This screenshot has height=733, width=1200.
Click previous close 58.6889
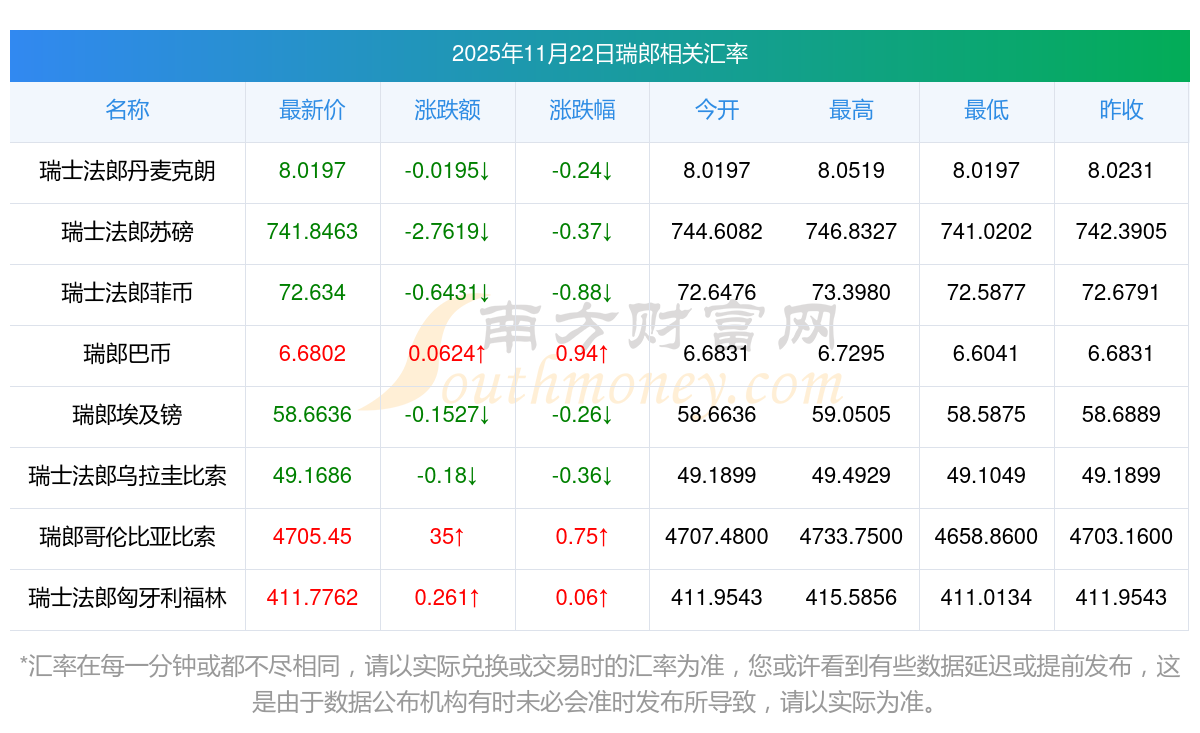[1121, 415]
